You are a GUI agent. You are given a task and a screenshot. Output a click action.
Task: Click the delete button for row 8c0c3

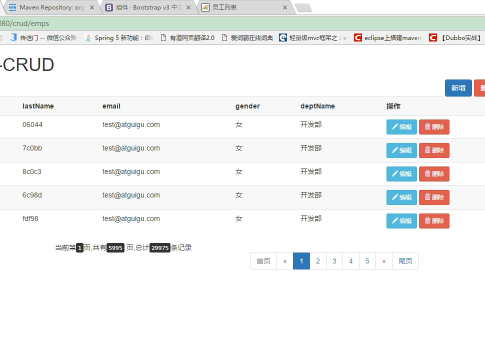[434, 174]
